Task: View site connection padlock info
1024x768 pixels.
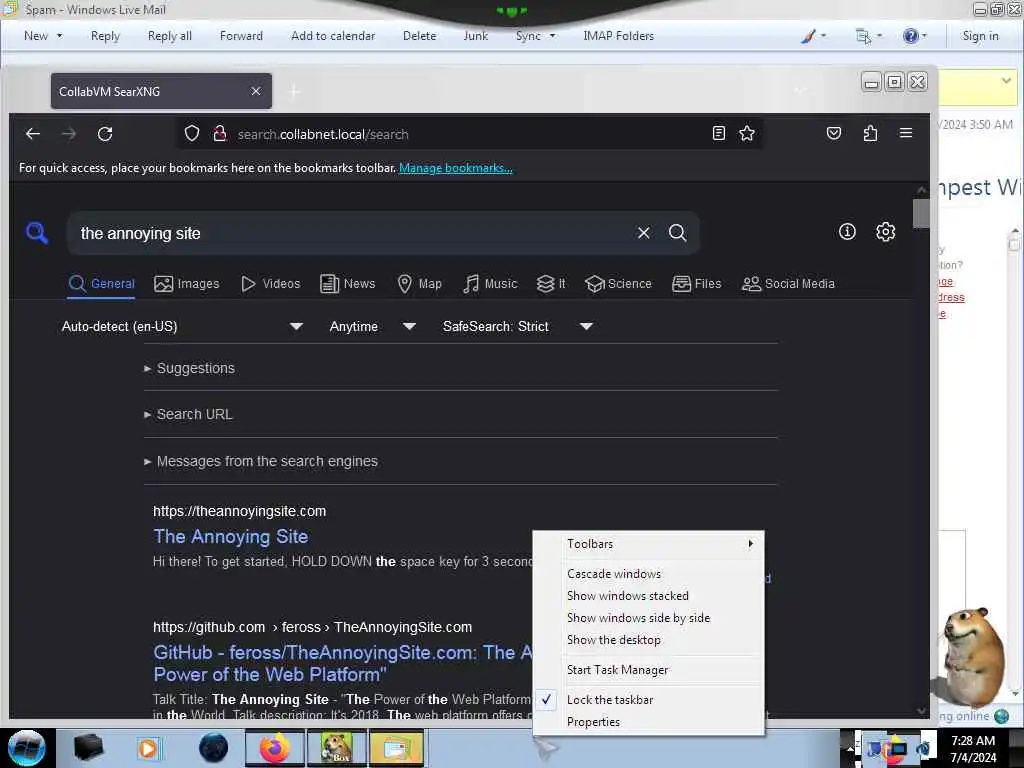Action: click(x=219, y=134)
